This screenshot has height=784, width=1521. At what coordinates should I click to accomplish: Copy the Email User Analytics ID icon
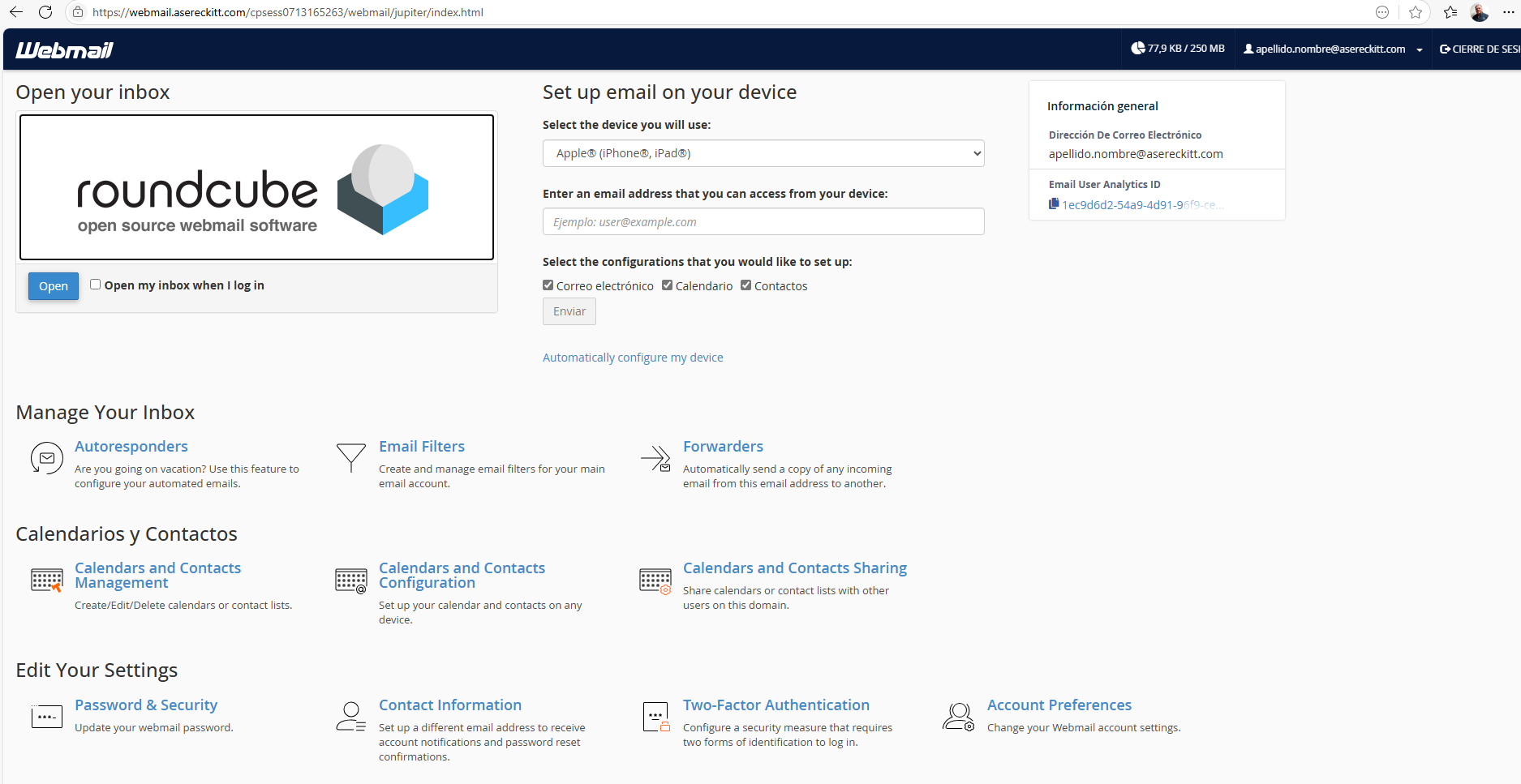(x=1054, y=204)
